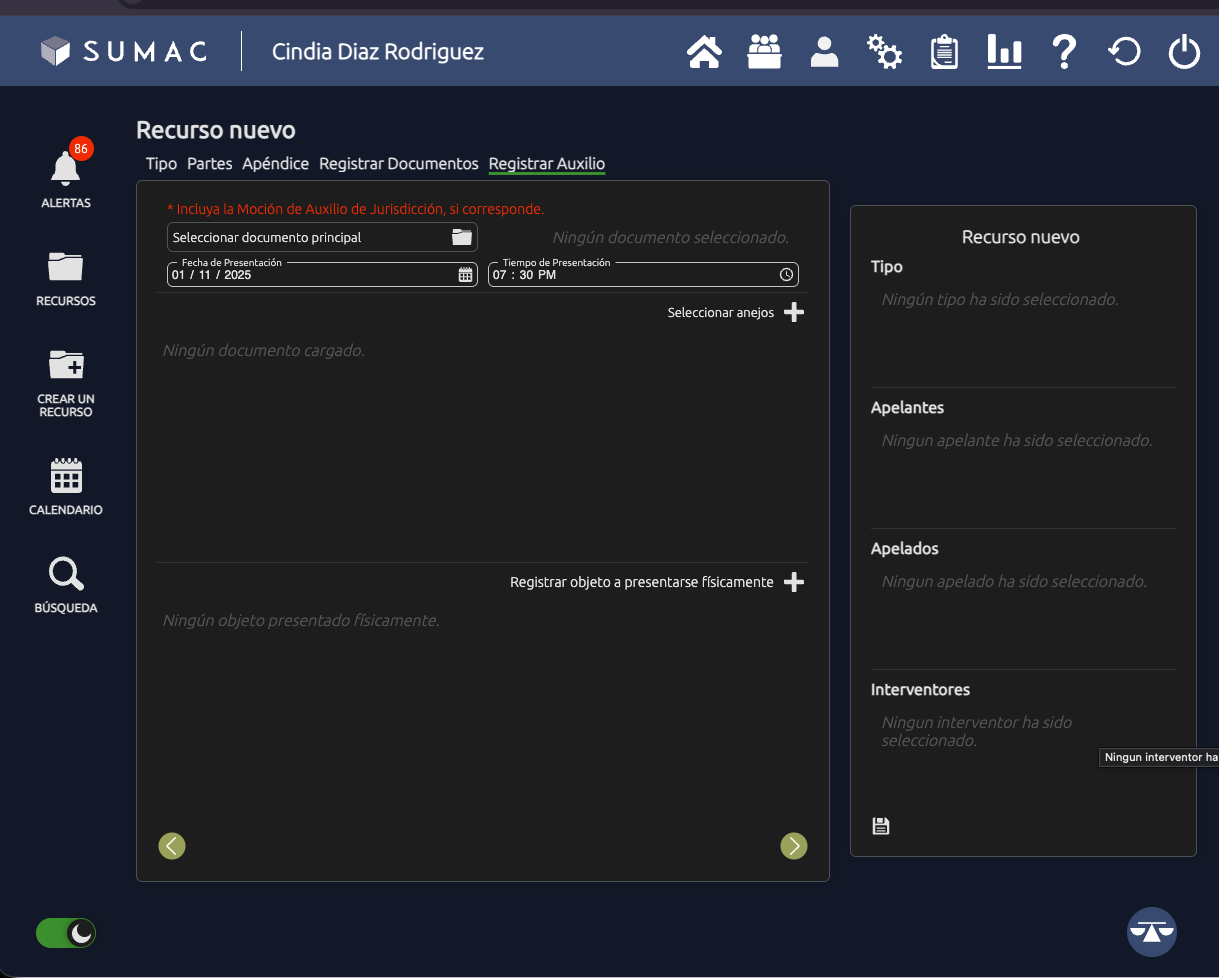Image resolution: width=1219 pixels, height=978 pixels.
Task: Click the Seleccionar anejos plus button
Action: (793, 313)
